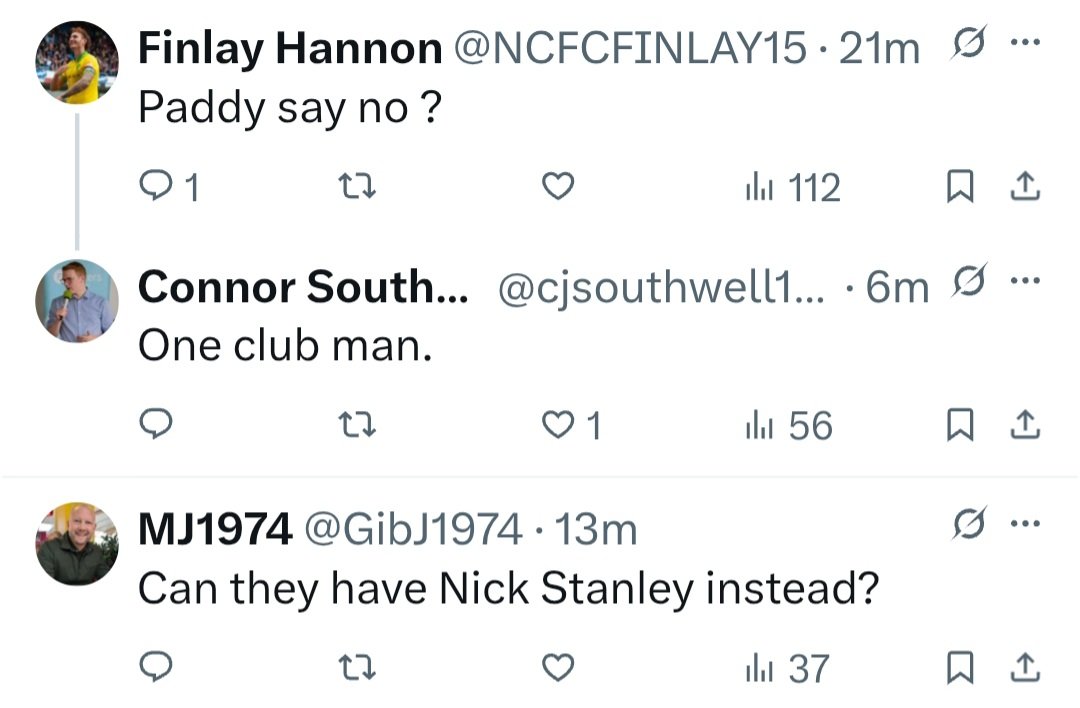Share Connor Southwell's tweet
The width and height of the screenshot is (1080, 708).
point(1027,426)
